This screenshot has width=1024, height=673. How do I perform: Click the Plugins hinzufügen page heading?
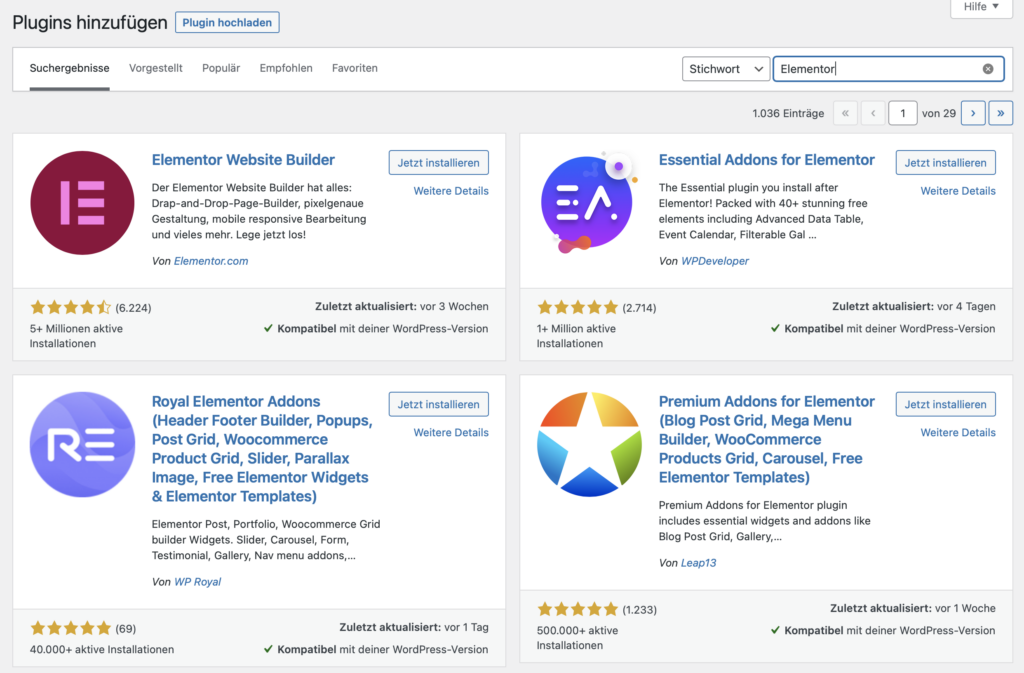tap(90, 22)
